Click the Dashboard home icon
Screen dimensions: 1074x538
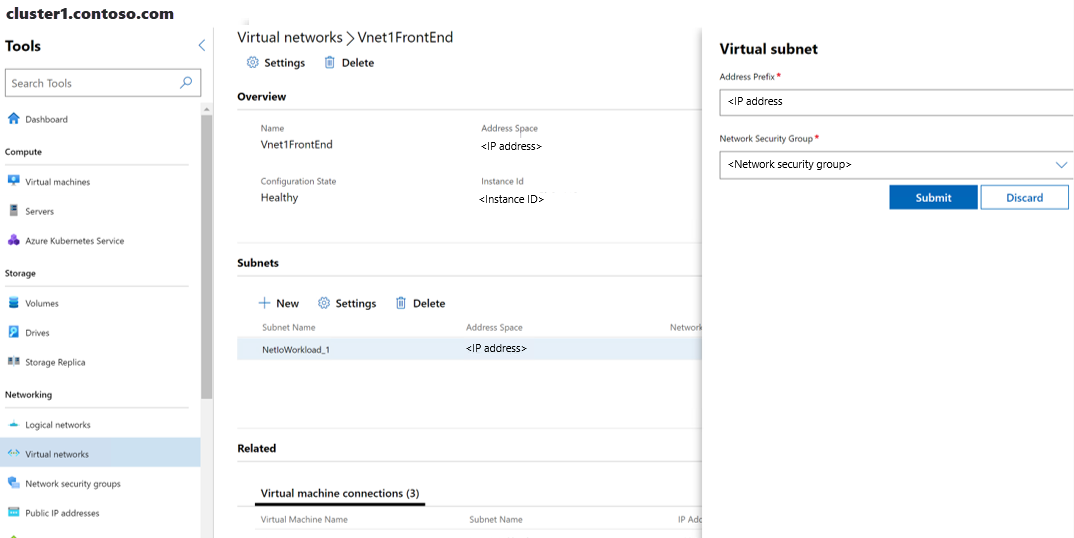pos(14,119)
